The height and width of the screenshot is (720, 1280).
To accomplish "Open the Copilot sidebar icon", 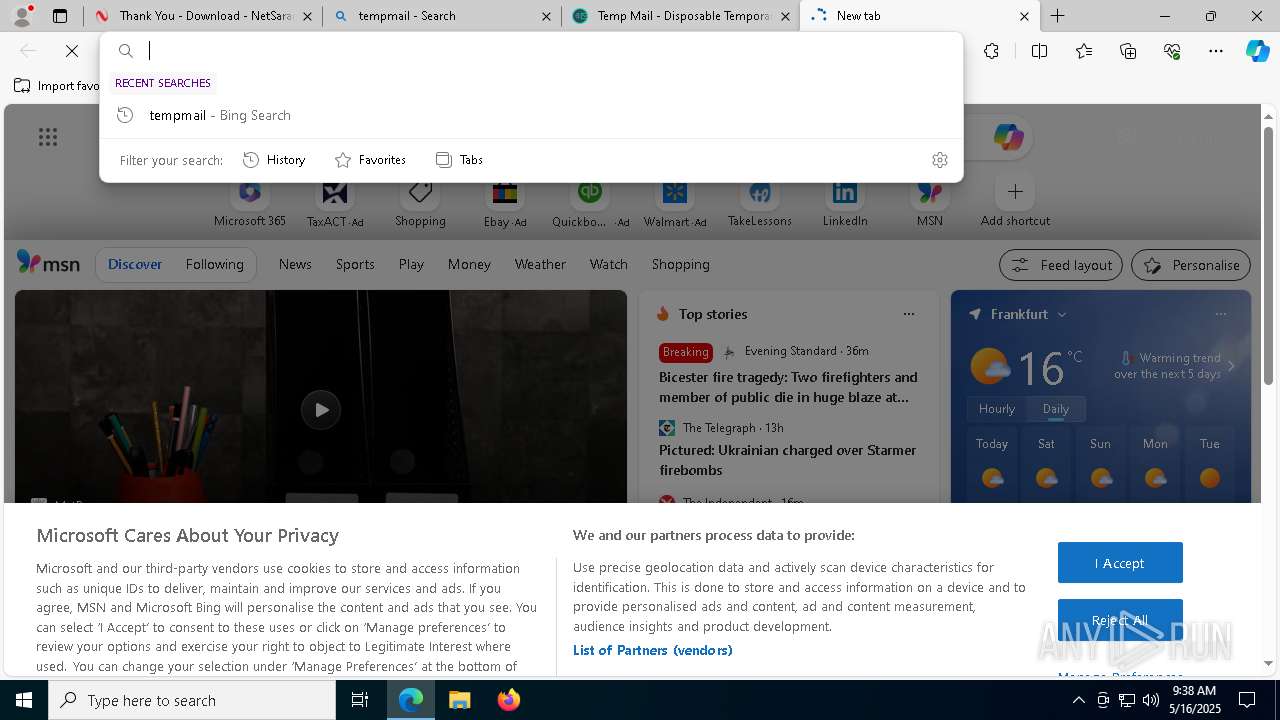I will point(1258,51).
